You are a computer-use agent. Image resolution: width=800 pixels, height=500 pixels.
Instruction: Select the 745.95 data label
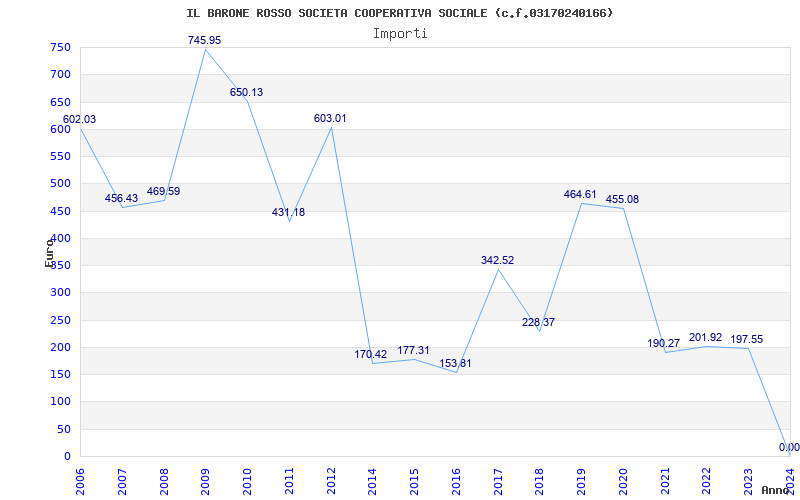tap(205, 40)
